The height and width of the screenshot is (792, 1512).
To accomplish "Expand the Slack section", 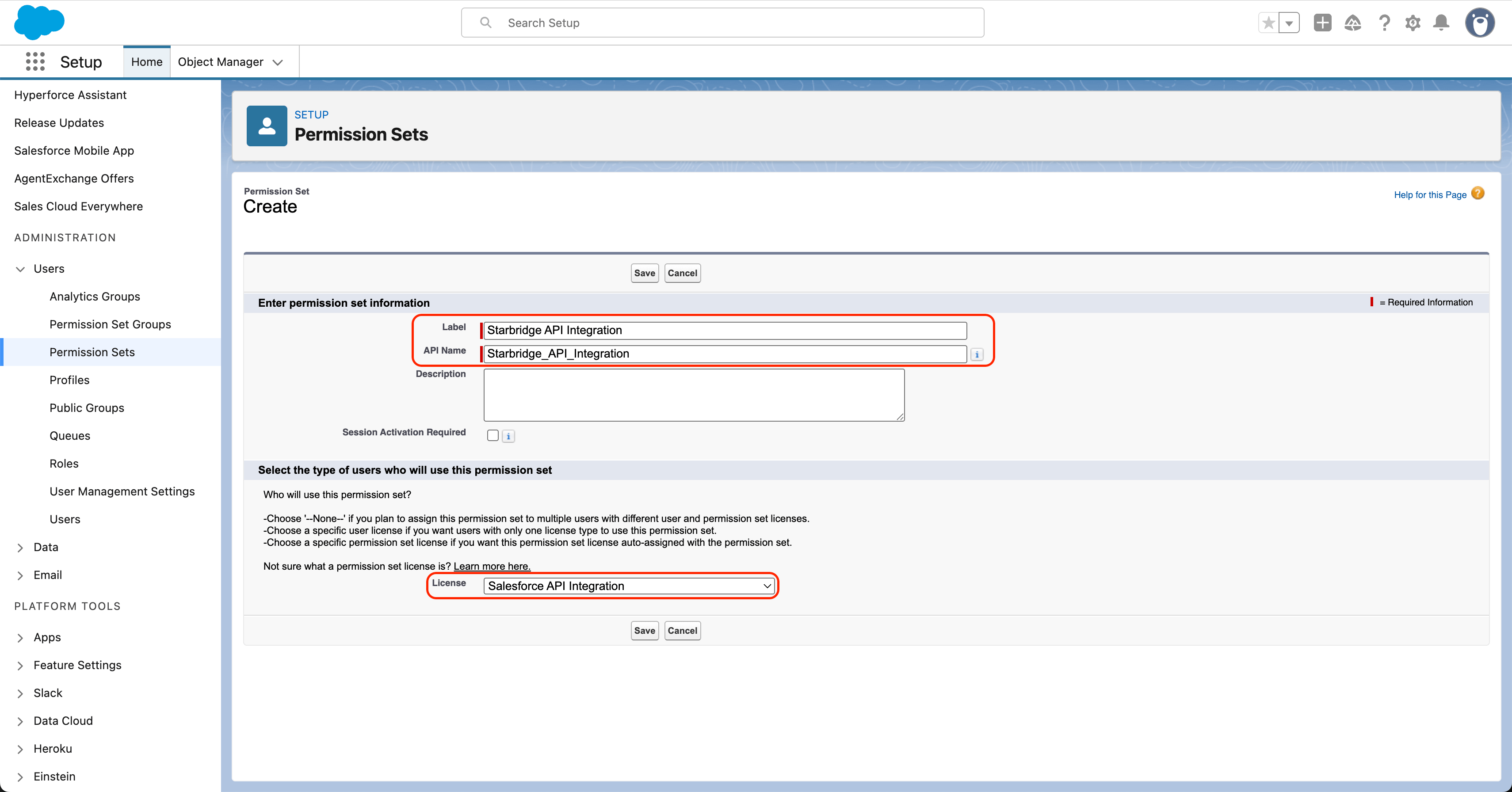I will (x=20, y=693).
